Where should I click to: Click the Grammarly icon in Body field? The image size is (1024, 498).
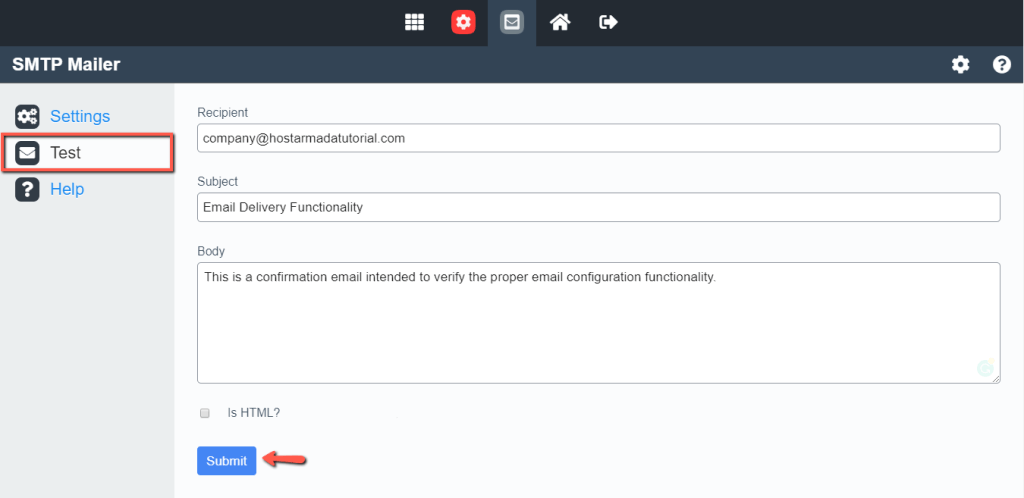985,367
